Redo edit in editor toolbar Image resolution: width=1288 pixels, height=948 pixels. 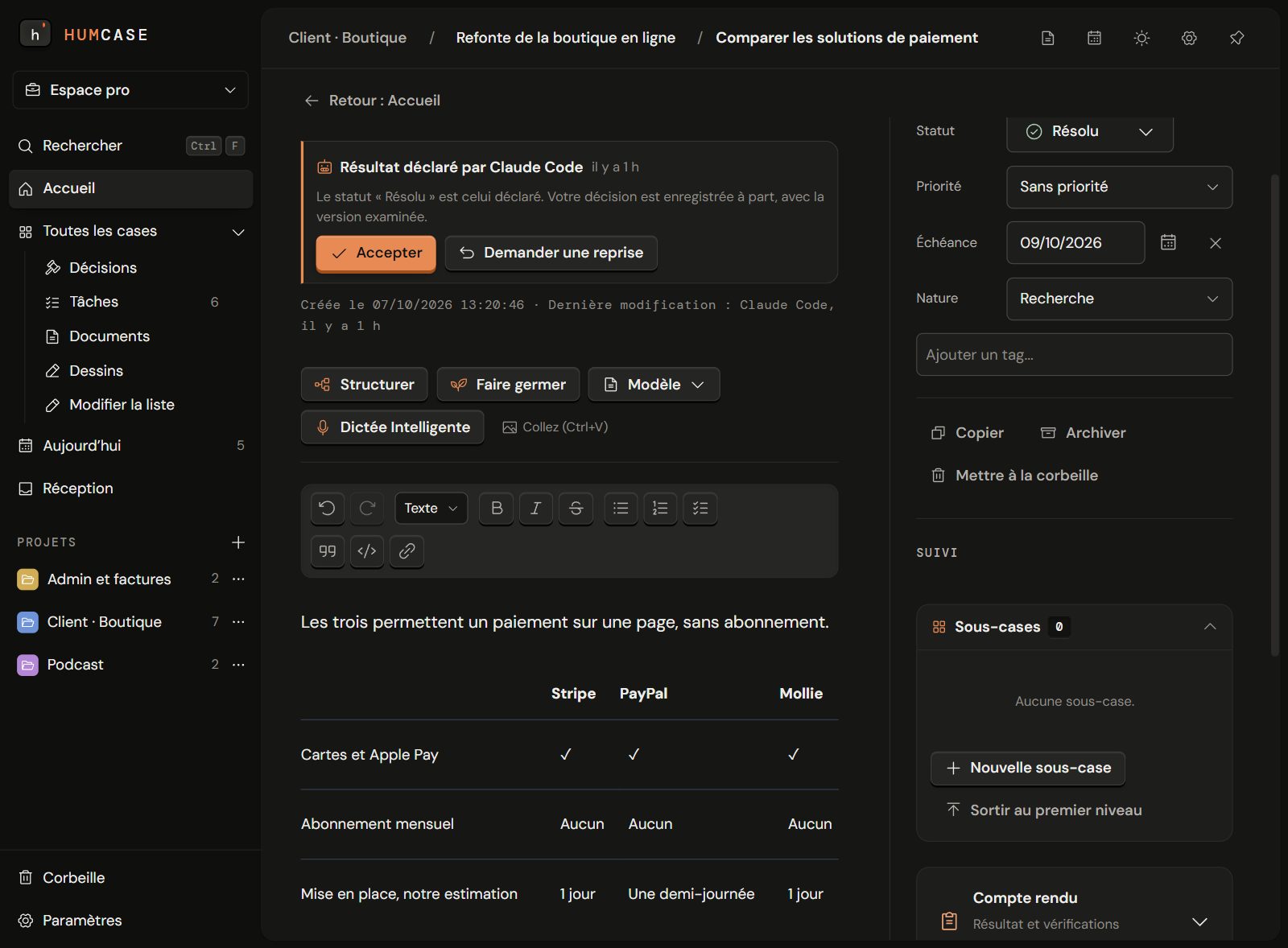coord(367,508)
